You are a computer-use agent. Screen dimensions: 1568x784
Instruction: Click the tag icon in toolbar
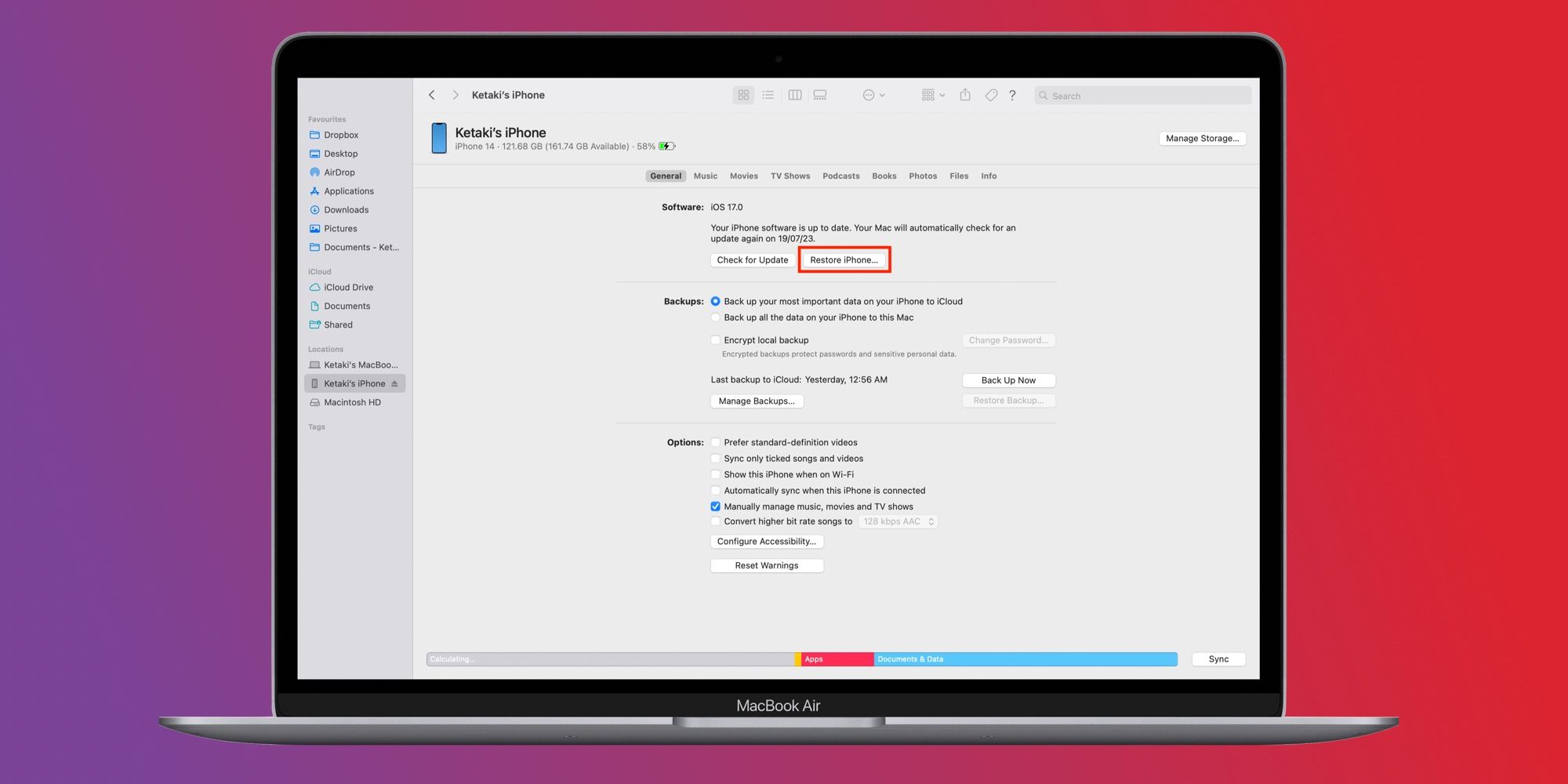click(991, 95)
